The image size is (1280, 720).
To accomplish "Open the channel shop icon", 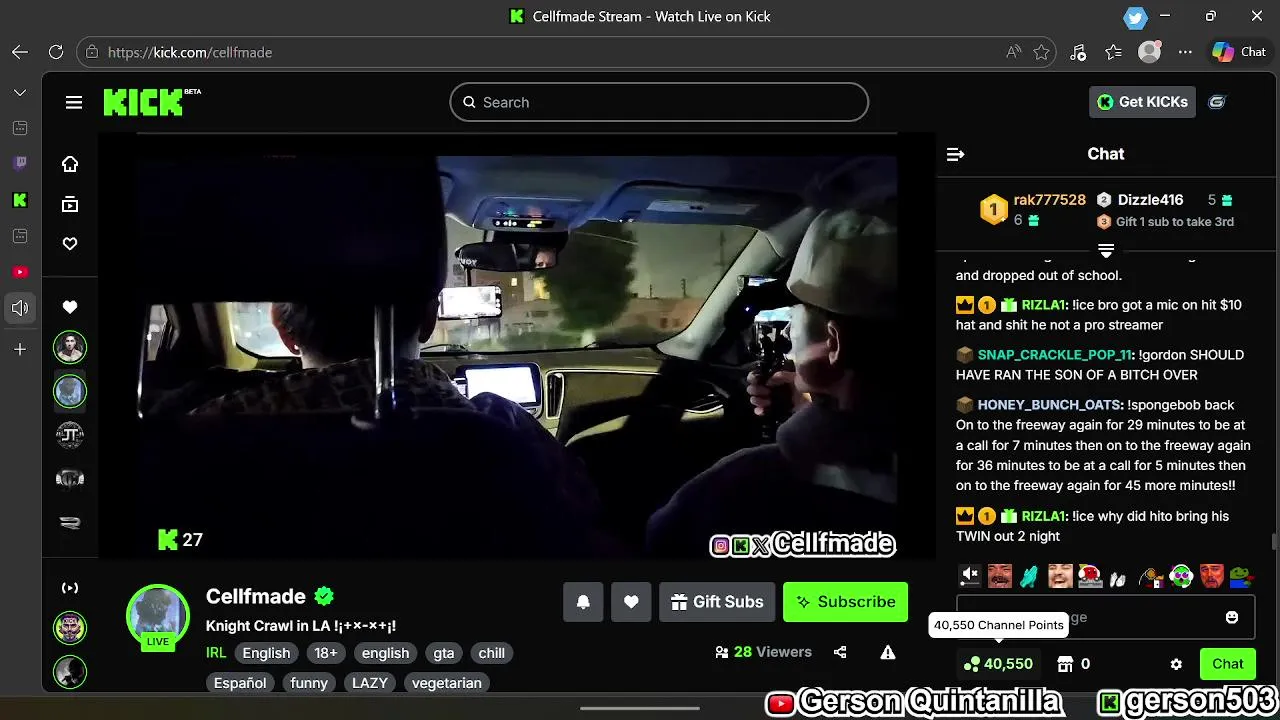I will click(1065, 664).
